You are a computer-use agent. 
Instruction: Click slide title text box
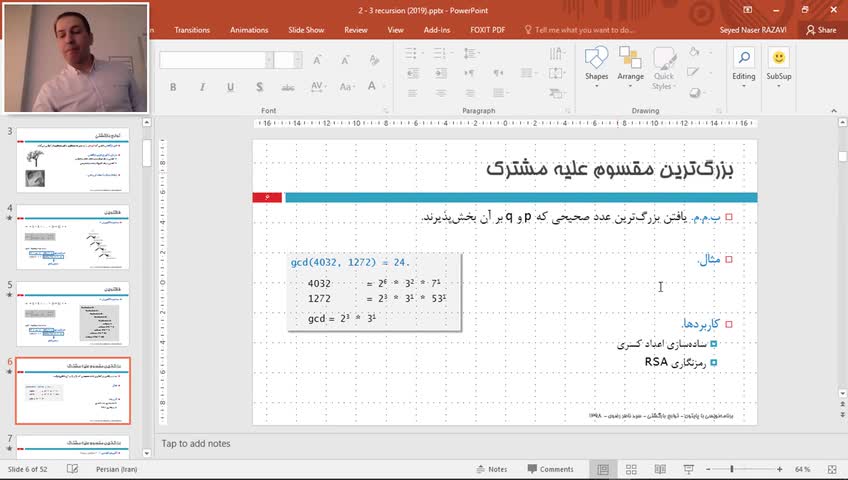click(610, 169)
